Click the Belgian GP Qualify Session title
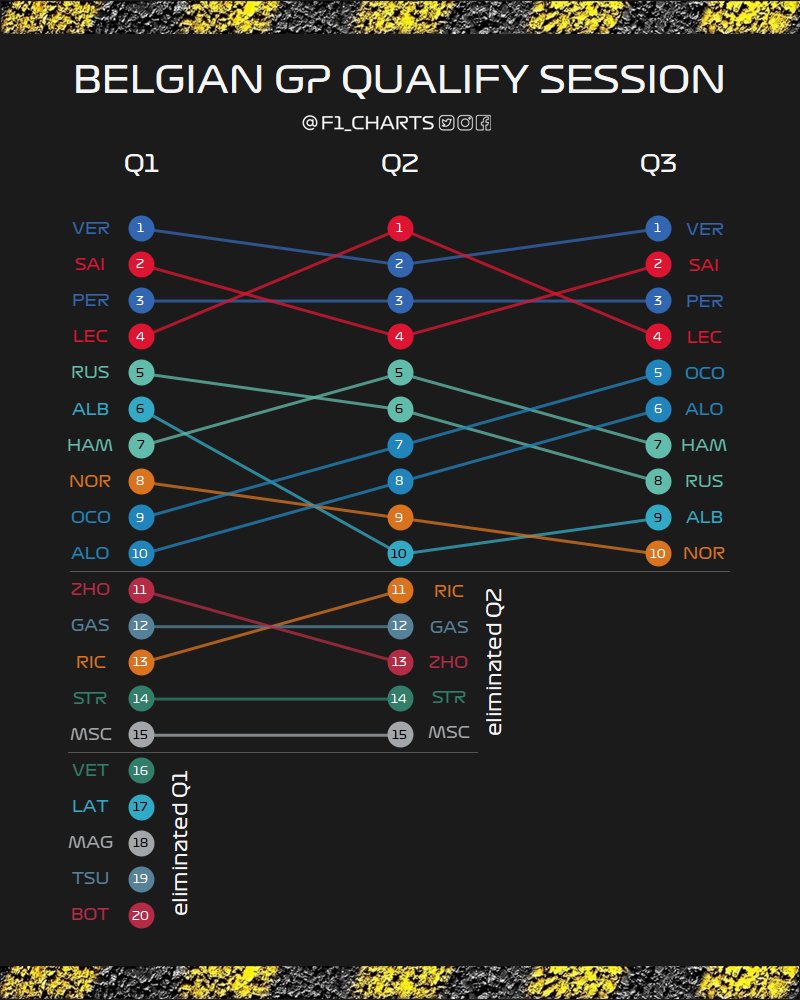This screenshot has height=1000, width=800. (399, 79)
